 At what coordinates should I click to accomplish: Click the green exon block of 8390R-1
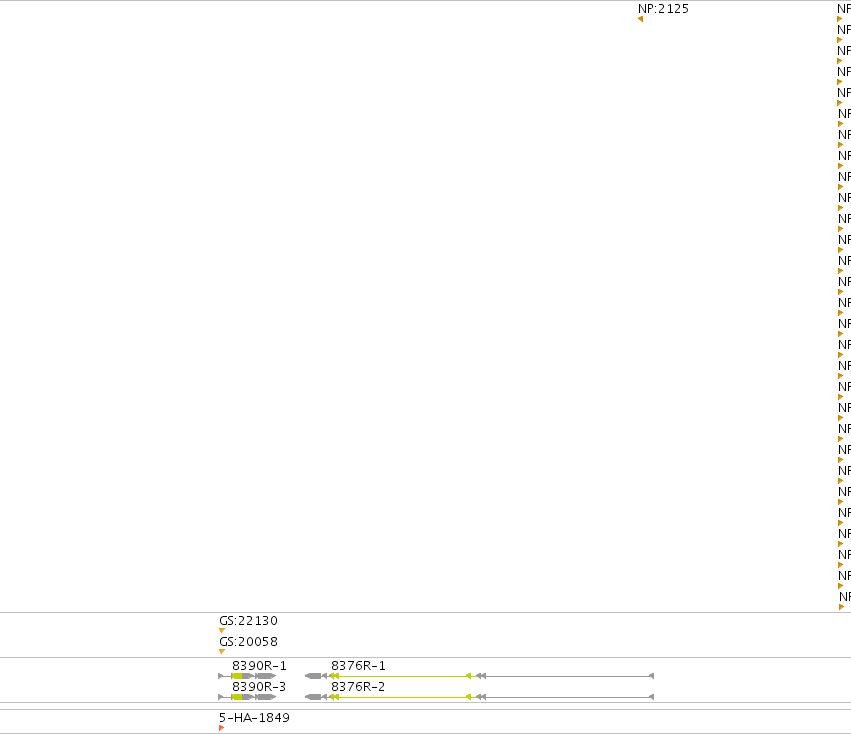point(237,676)
